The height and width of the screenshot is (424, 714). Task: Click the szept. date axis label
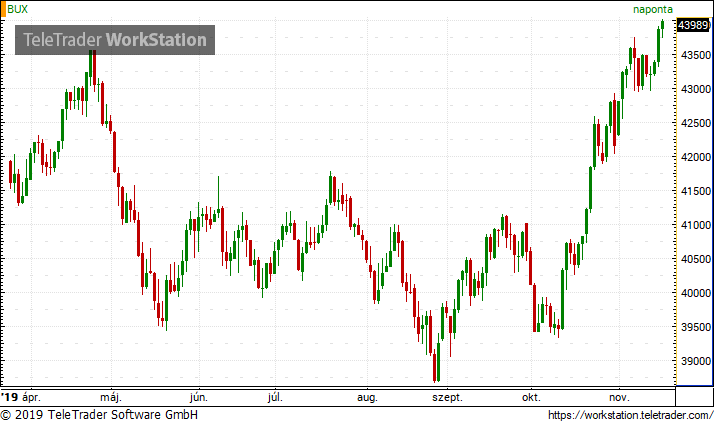[447, 398]
